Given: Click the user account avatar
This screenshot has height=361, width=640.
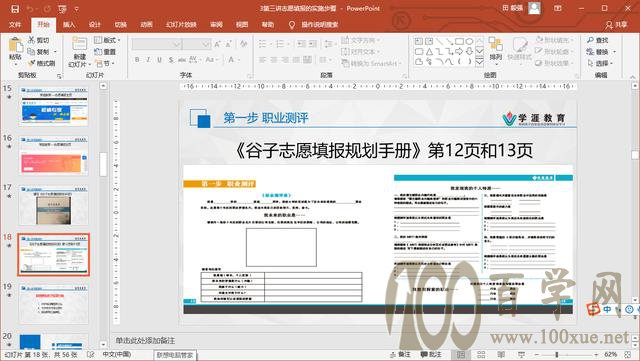Looking at the screenshot, I should 534,8.
